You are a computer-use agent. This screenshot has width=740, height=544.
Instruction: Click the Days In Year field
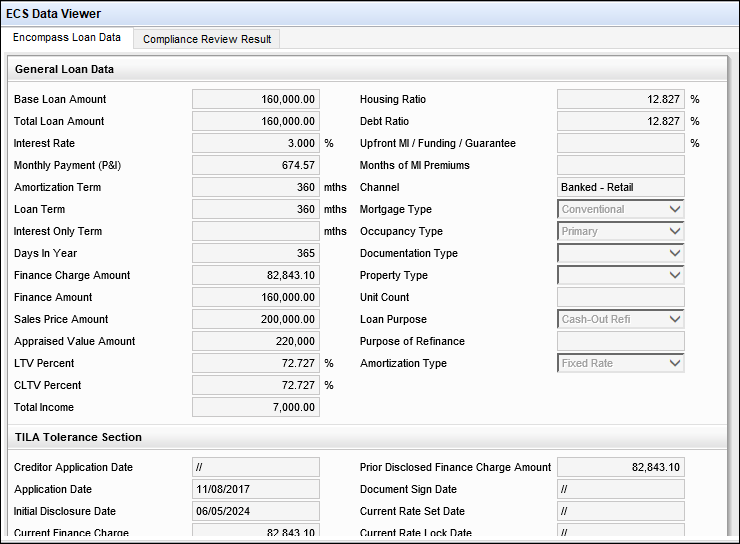[x=256, y=253]
